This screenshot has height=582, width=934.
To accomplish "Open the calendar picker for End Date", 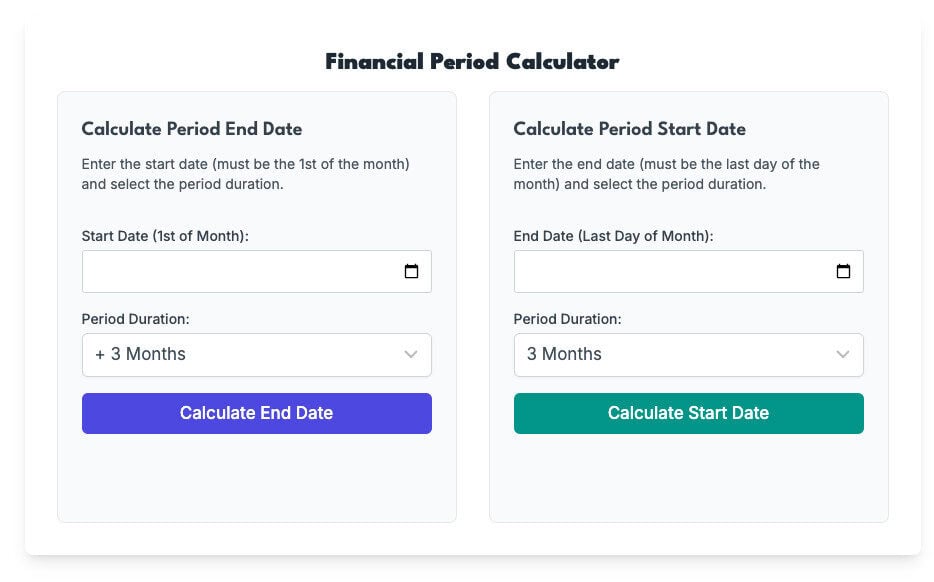I will [843, 271].
